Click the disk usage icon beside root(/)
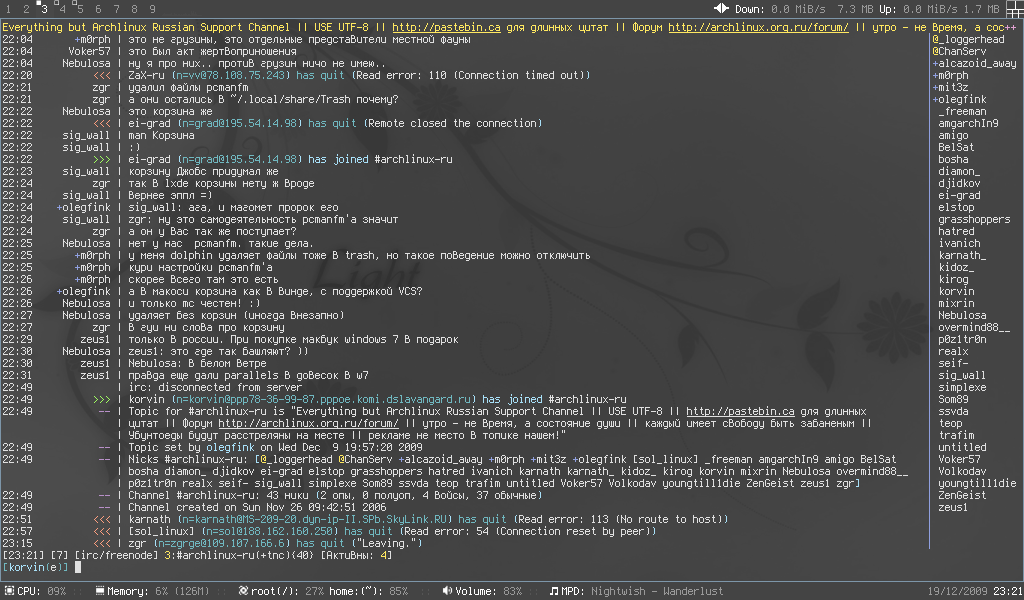 243,591
